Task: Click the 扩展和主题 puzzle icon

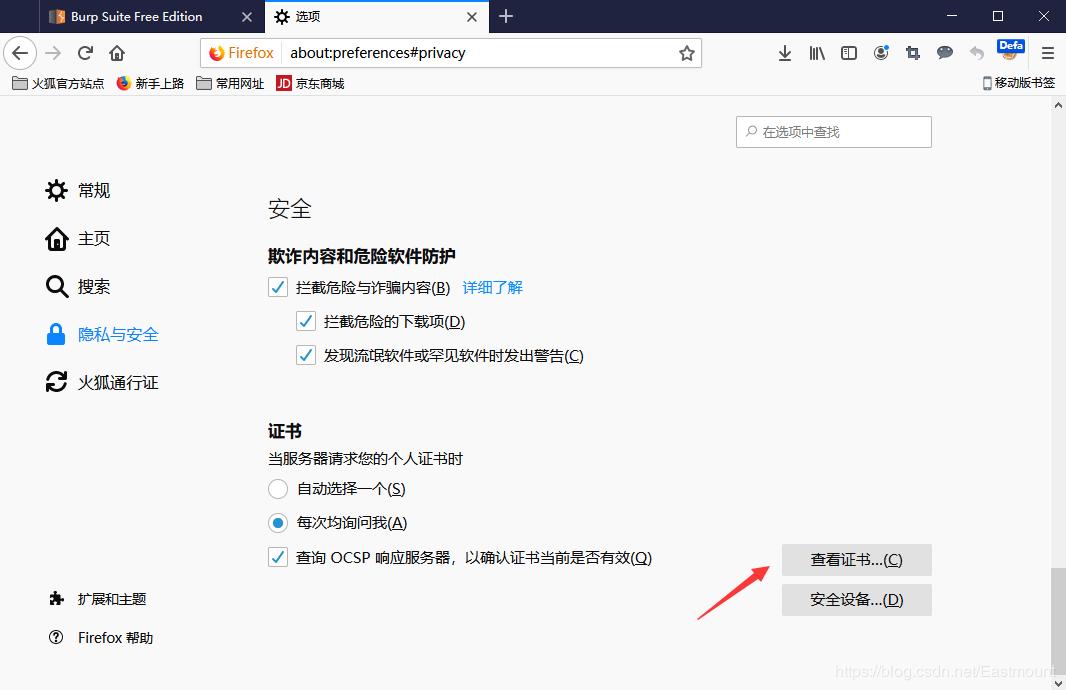Action: [x=55, y=598]
